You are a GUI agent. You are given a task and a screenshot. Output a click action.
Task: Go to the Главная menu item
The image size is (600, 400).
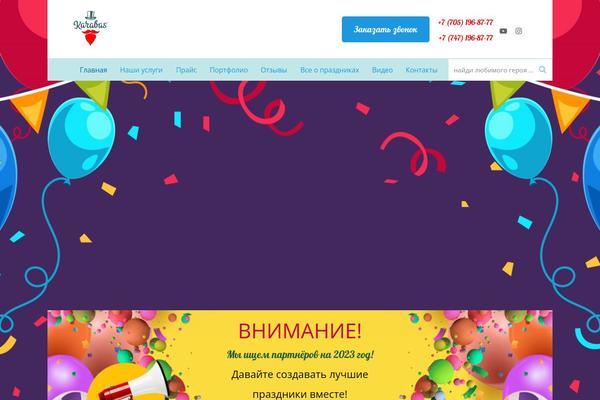click(93, 70)
